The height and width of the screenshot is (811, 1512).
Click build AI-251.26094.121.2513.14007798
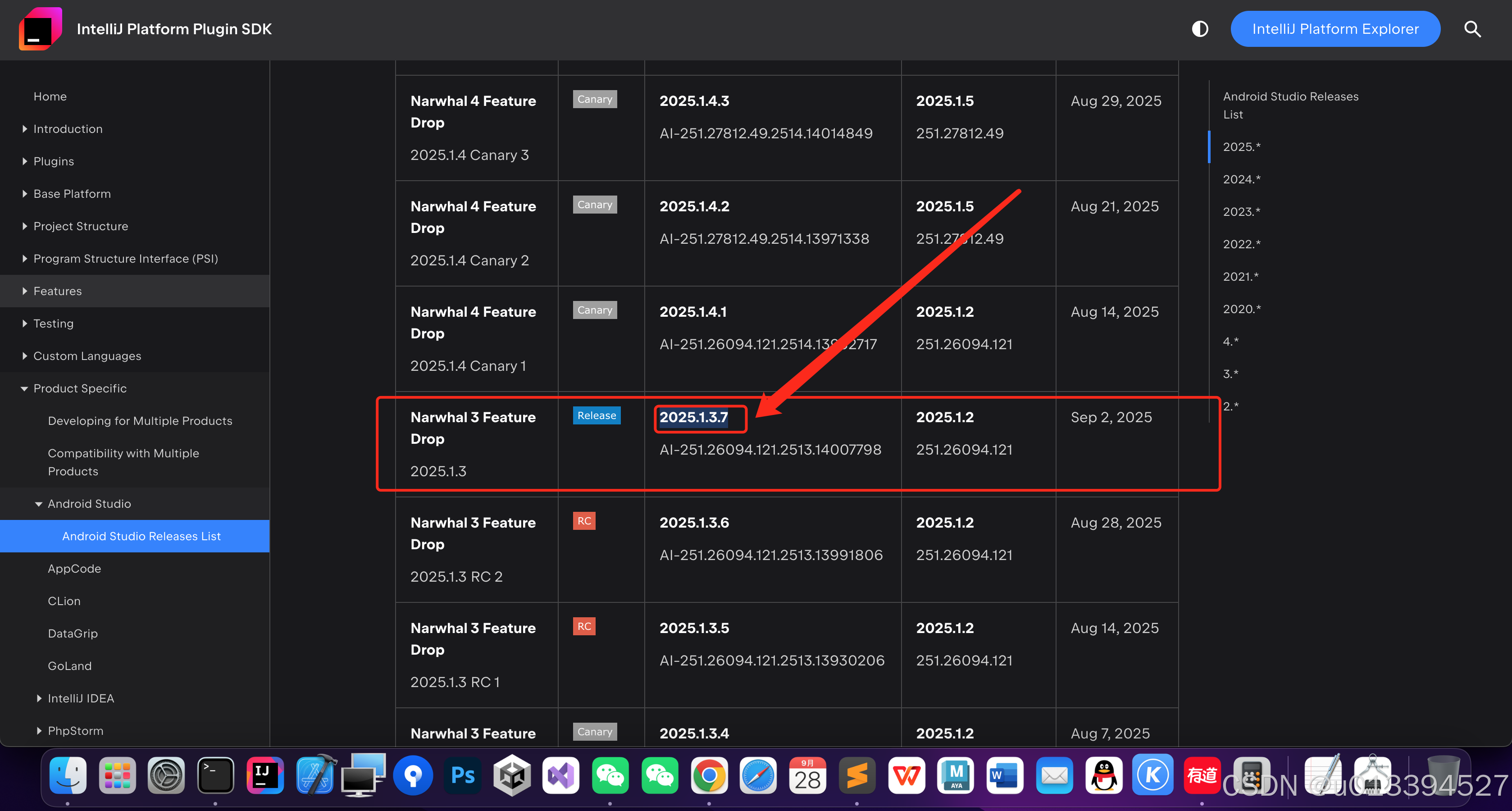(770, 450)
